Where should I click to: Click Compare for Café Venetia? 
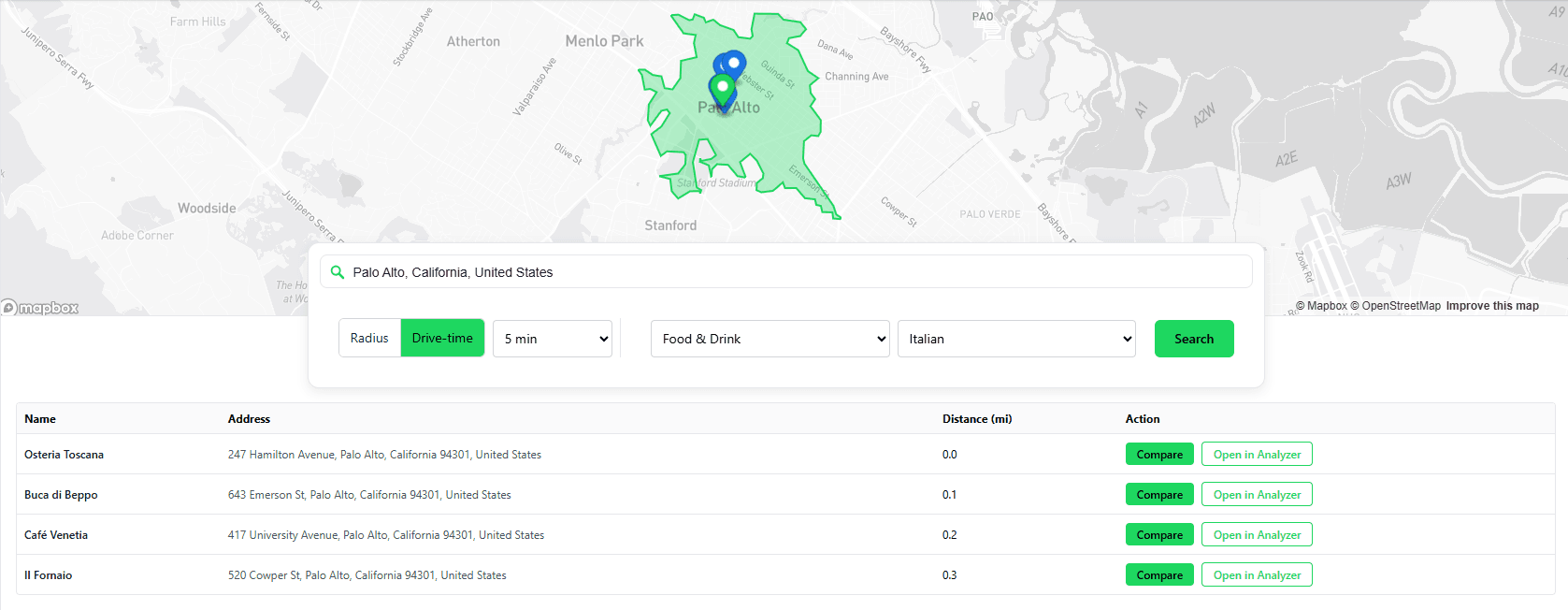[1159, 535]
